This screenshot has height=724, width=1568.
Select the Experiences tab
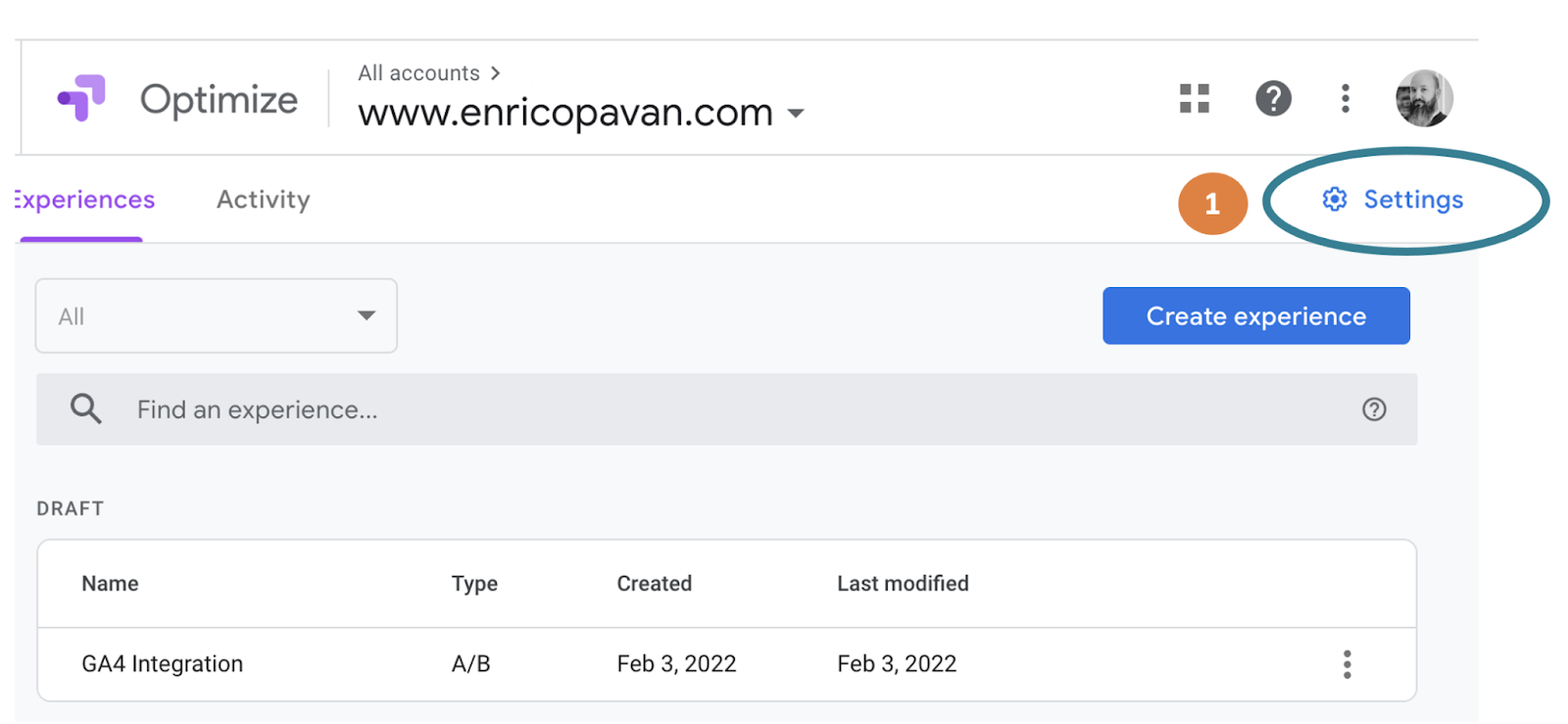click(x=84, y=200)
